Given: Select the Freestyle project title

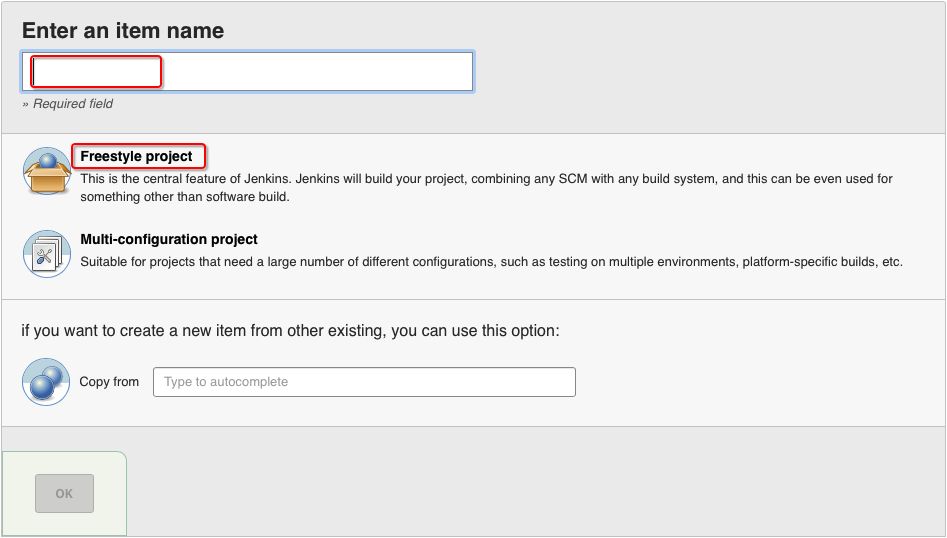Looking at the screenshot, I should point(137,157).
